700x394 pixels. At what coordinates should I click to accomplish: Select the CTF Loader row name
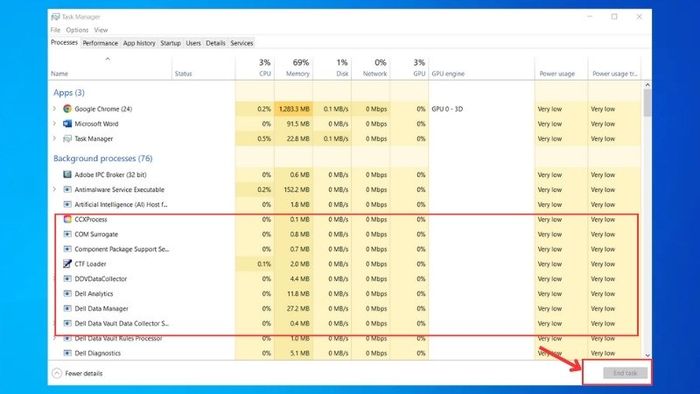pyautogui.click(x=90, y=264)
